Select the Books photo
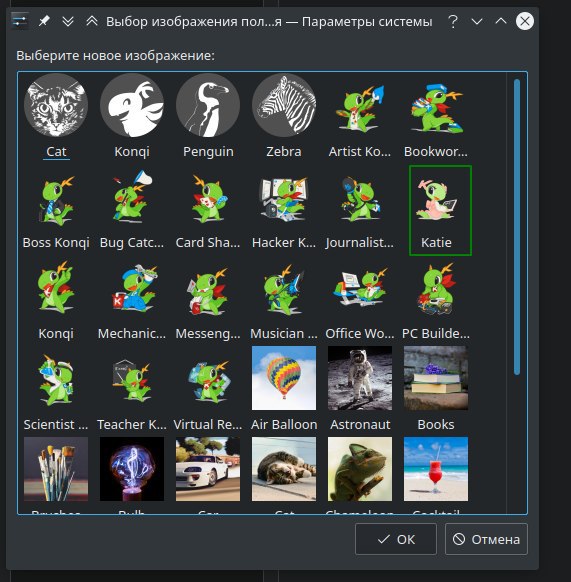The width and height of the screenshot is (571, 582). pos(436,378)
